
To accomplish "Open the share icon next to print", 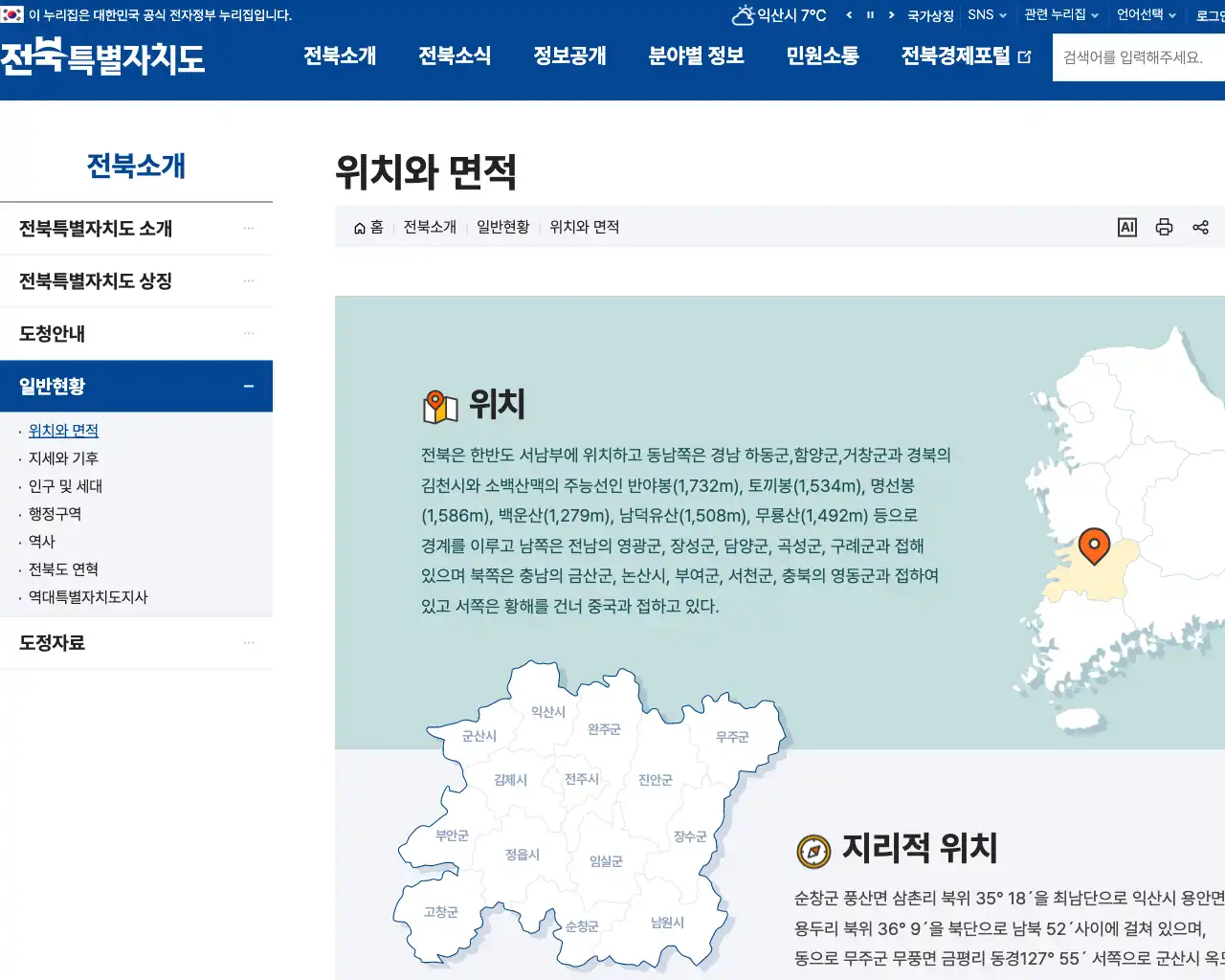I will coord(1201,227).
